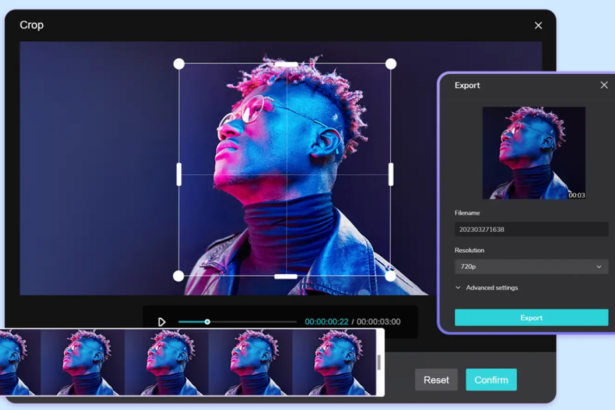Click the teal Export button
This screenshot has height=410, width=615.
point(531,317)
